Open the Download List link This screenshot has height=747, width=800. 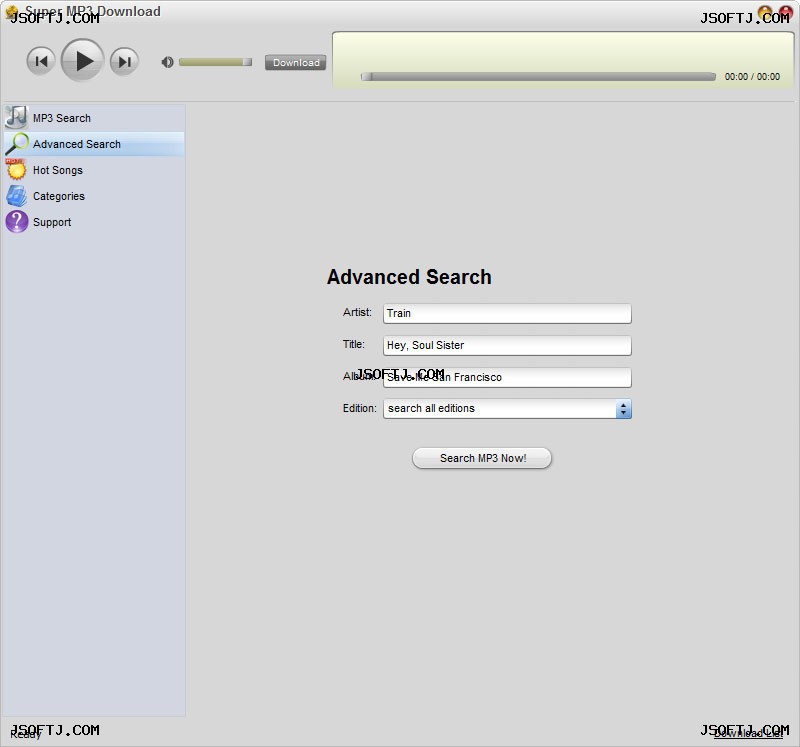click(748, 734)
